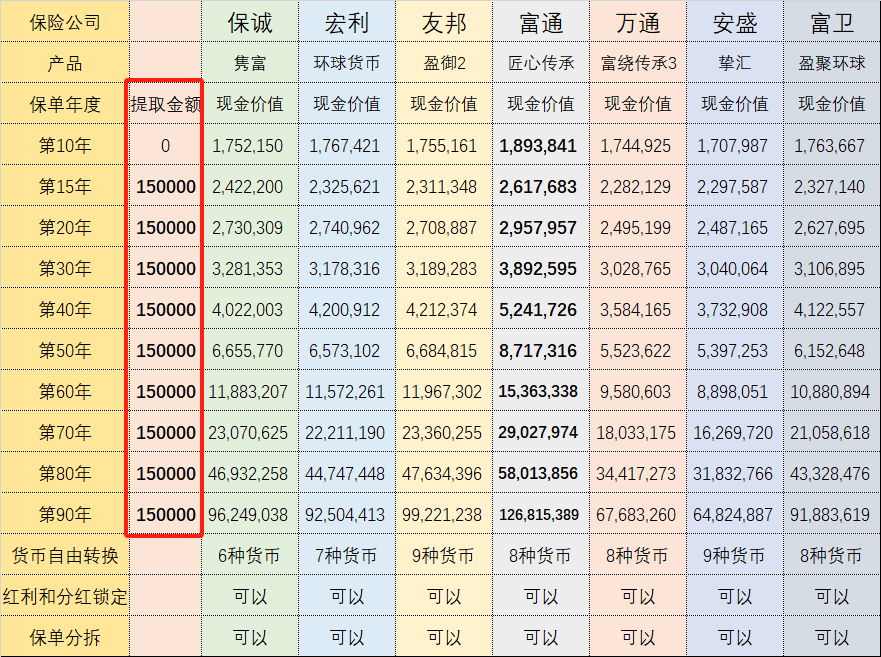Viewport: 881px width, 657px height.
Task: Select the value 96,249,038 under 保诚
Action: (248, 515)
